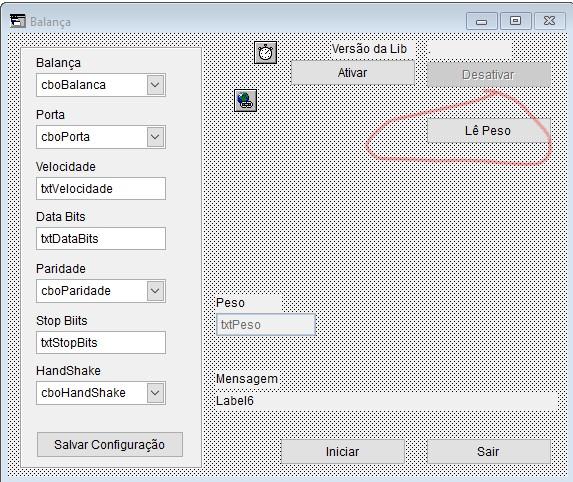Image resolution: width=573 pixels, height=482 pixels.
Task: Click the Lê Peso button
Action: click(x=489, y=130)
